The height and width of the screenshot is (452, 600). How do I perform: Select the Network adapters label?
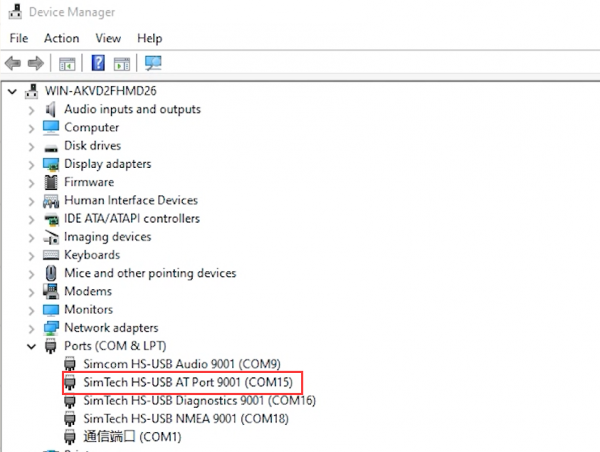[x=111, y=328]
